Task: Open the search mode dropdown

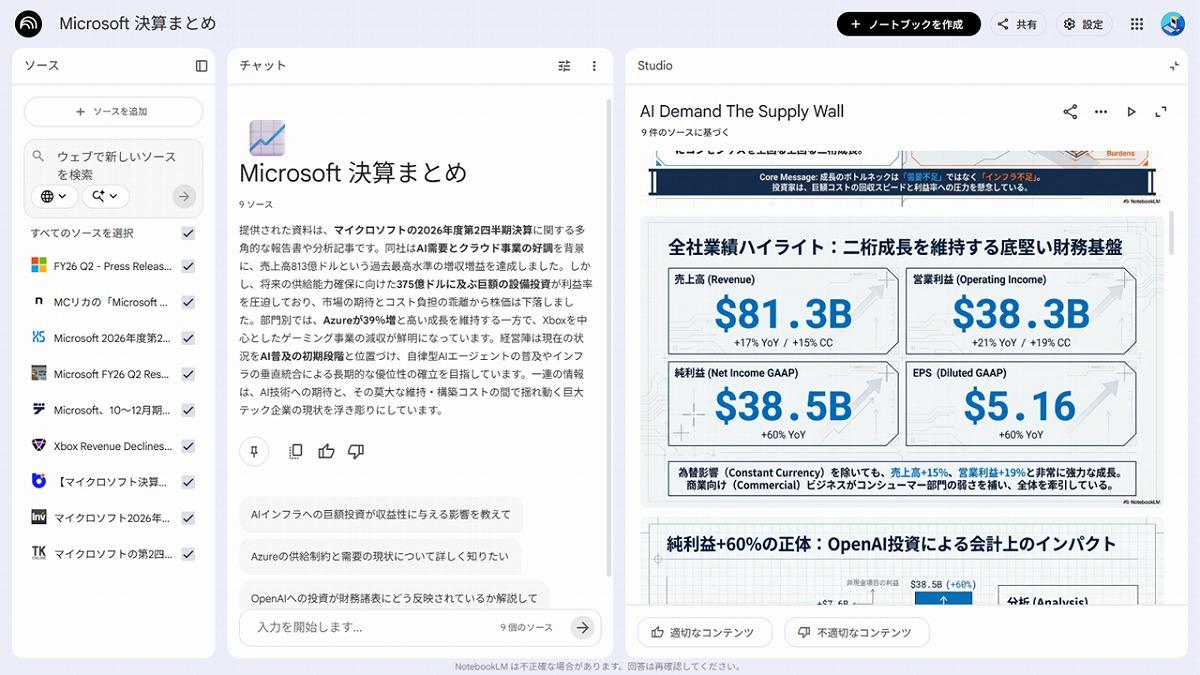Action: 105,196
